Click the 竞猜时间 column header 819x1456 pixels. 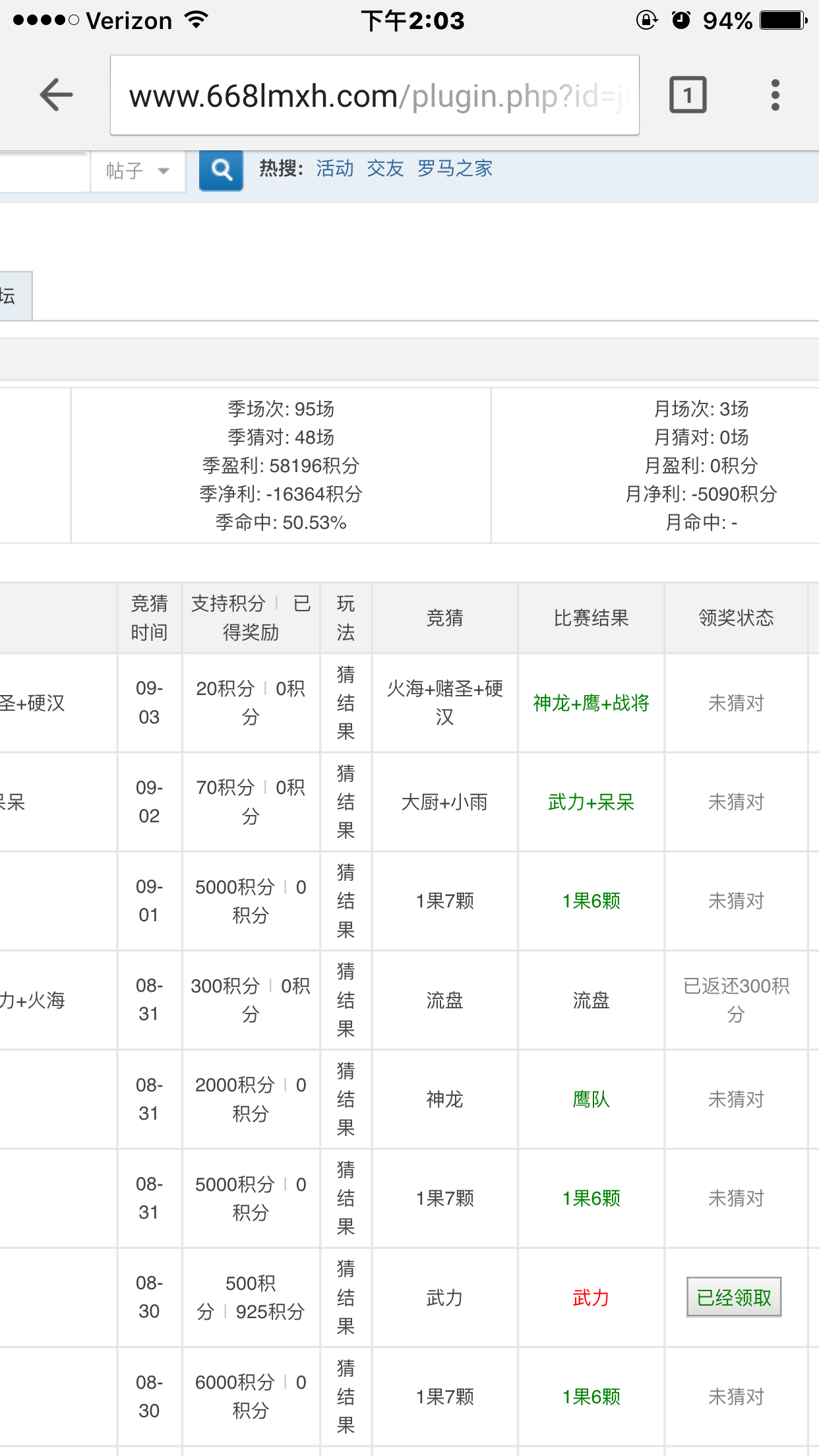point(149,618)
